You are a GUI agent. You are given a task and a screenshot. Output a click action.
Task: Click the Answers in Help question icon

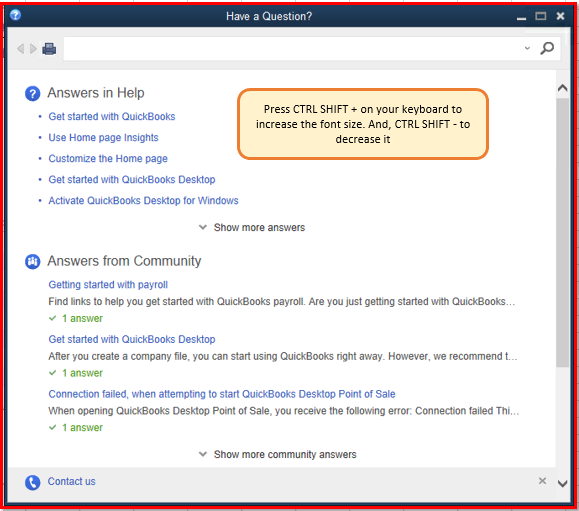[x=32, y=93]
